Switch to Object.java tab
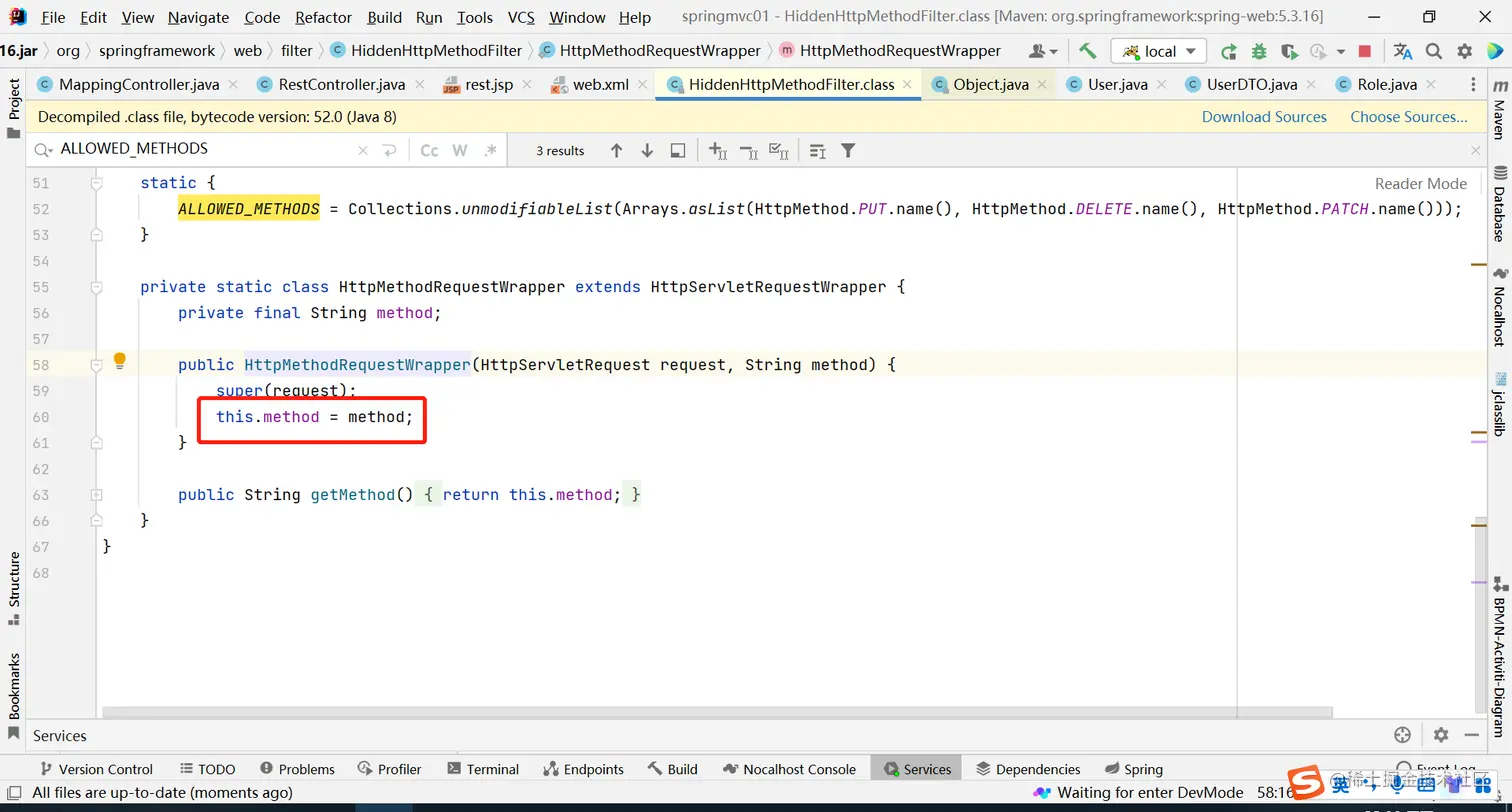1512x812 pixels. pos(991,84)
